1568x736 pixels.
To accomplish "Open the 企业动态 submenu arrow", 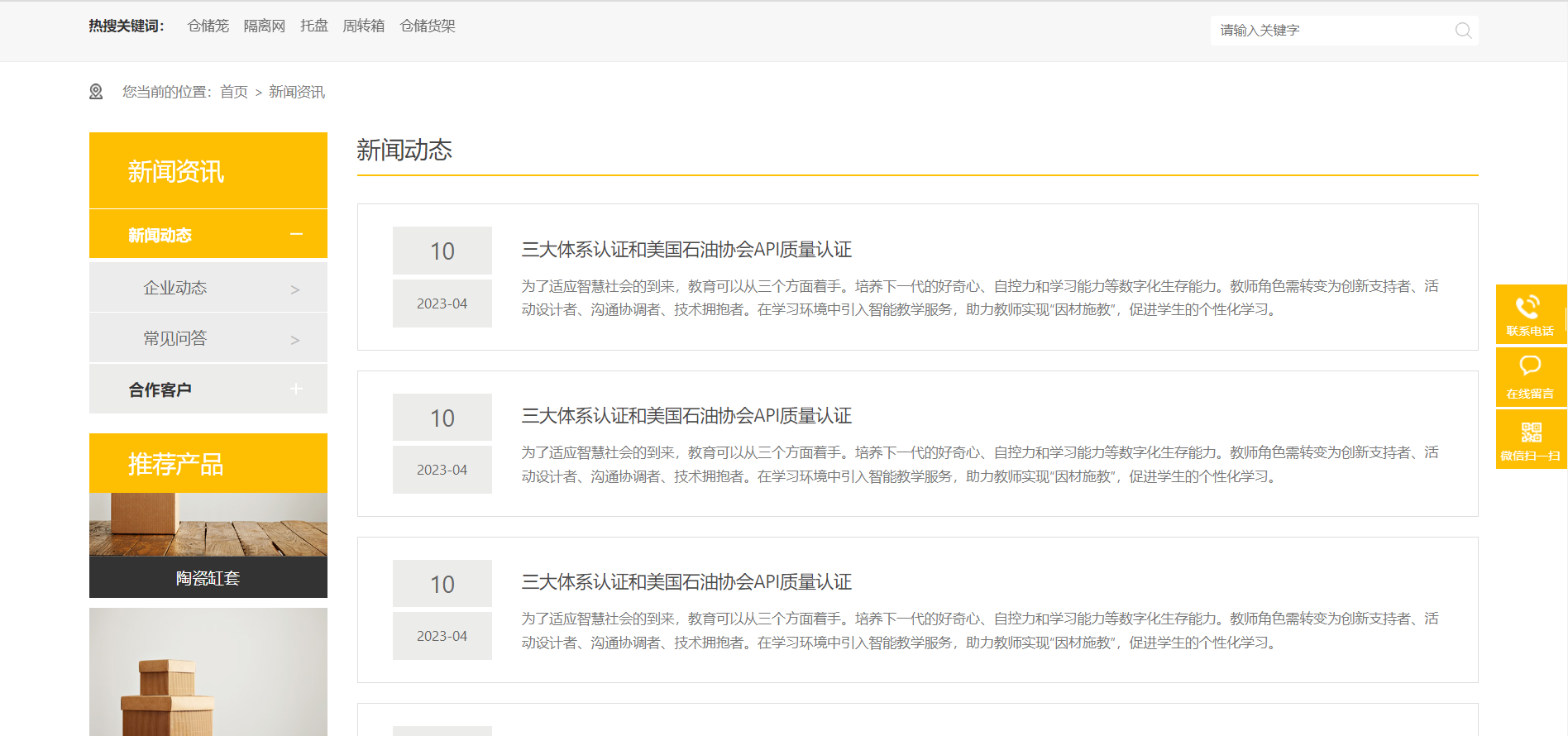I will [x=295, y=289].
